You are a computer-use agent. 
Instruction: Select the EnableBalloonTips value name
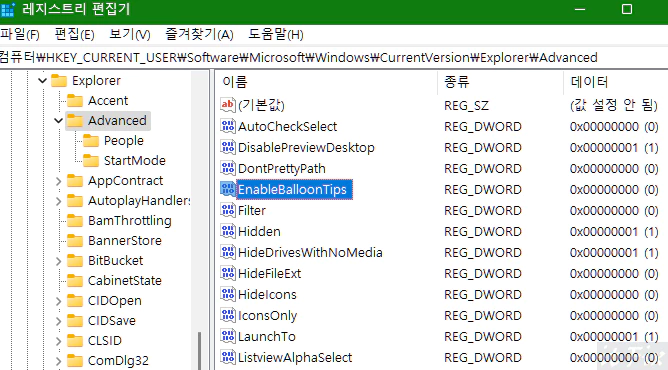pos(294,189)
